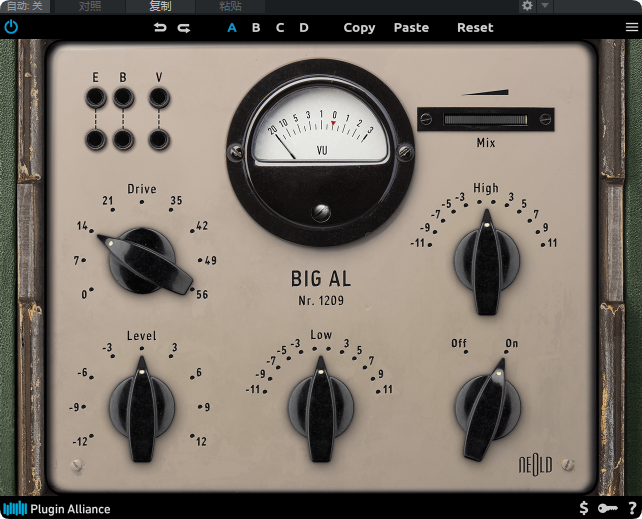Click the upper B patch jack

pos(123,97)
